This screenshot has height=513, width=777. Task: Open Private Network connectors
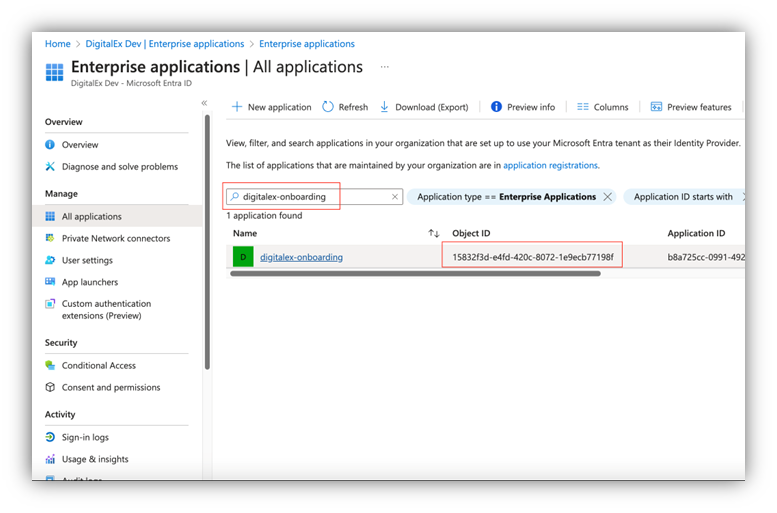[x=115, y=238]
